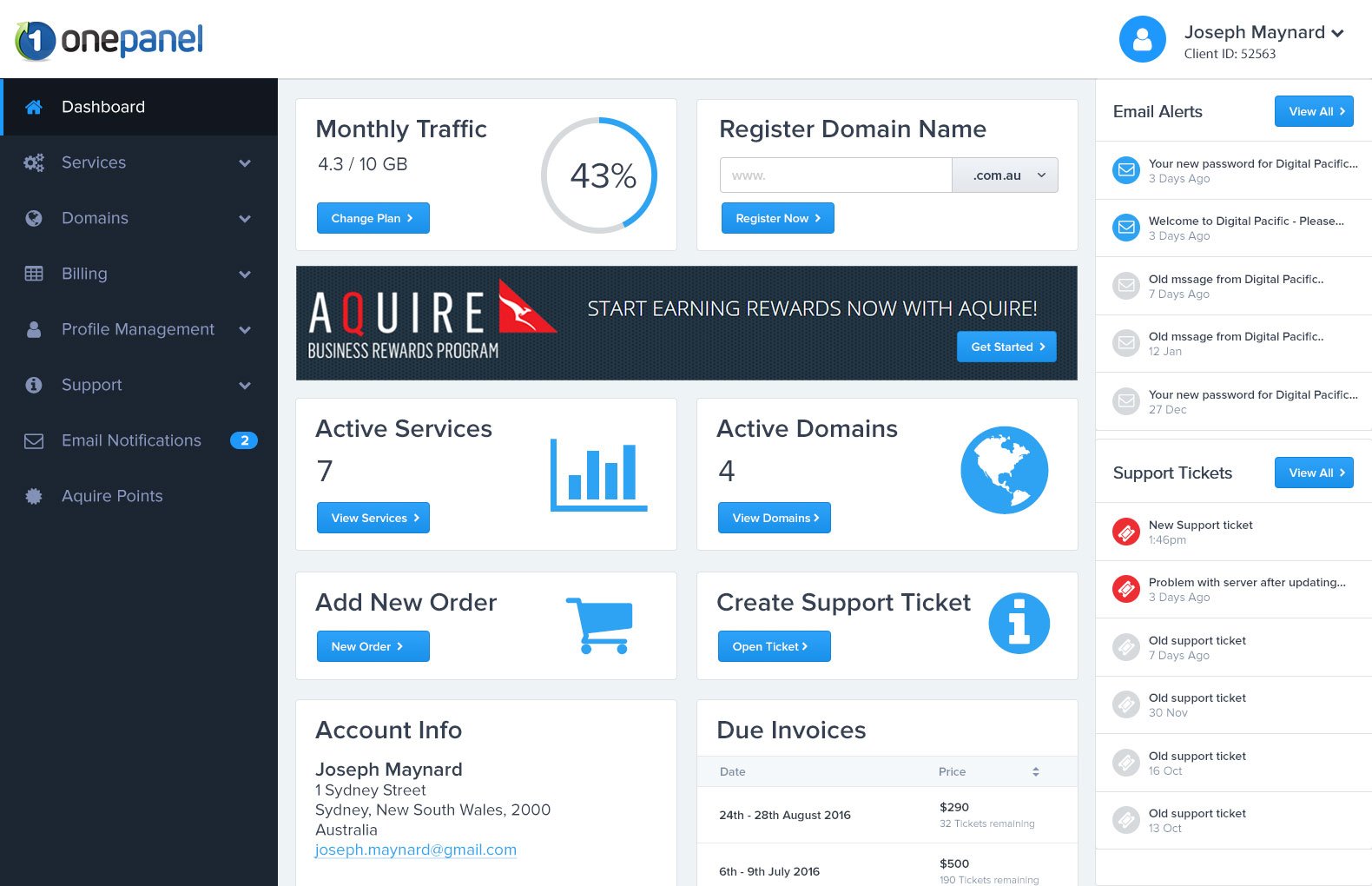
Task: Click the info icon in Create Support Ticket
Action: 1019,624
